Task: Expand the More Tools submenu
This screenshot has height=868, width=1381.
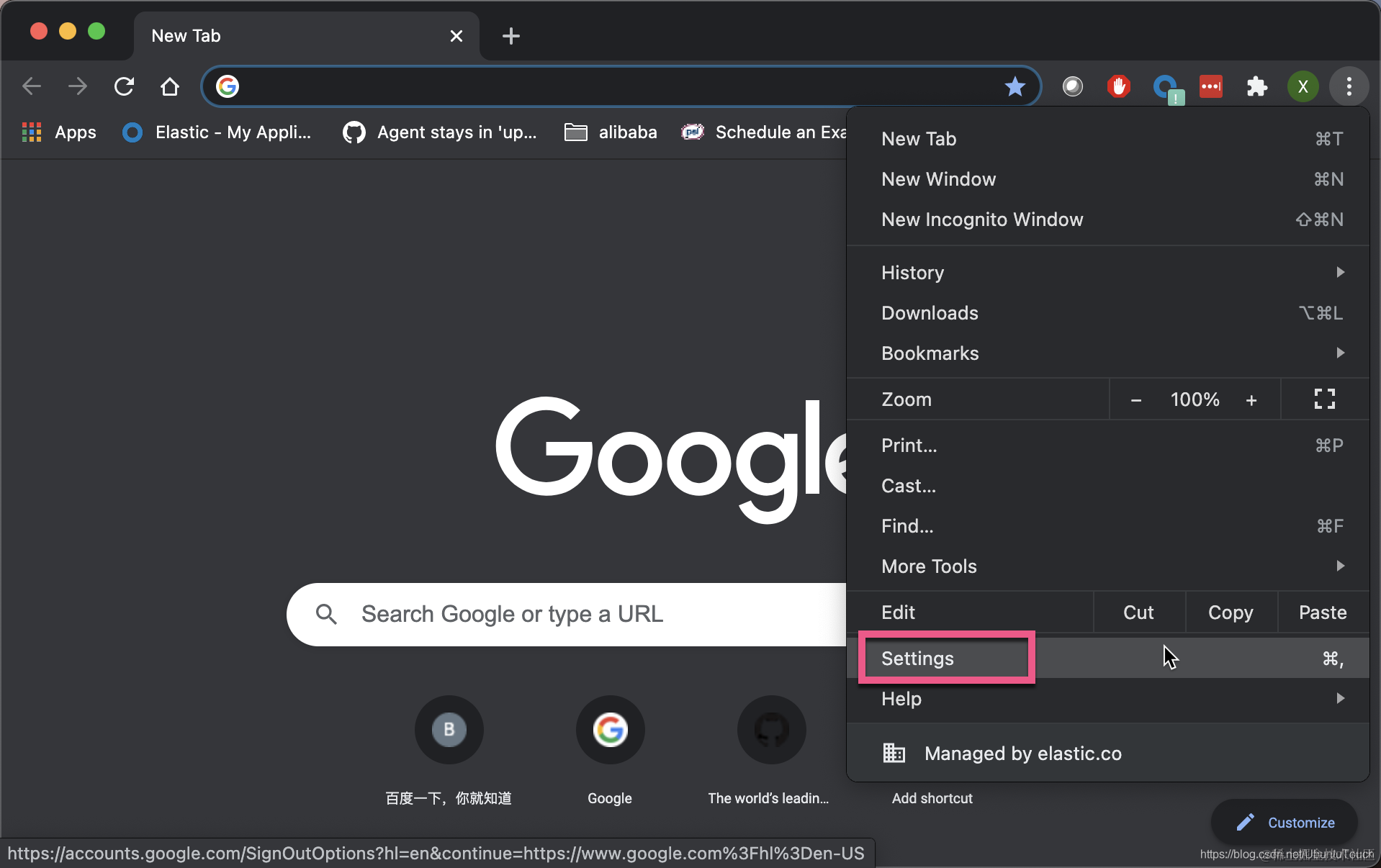Action: 1107,566
